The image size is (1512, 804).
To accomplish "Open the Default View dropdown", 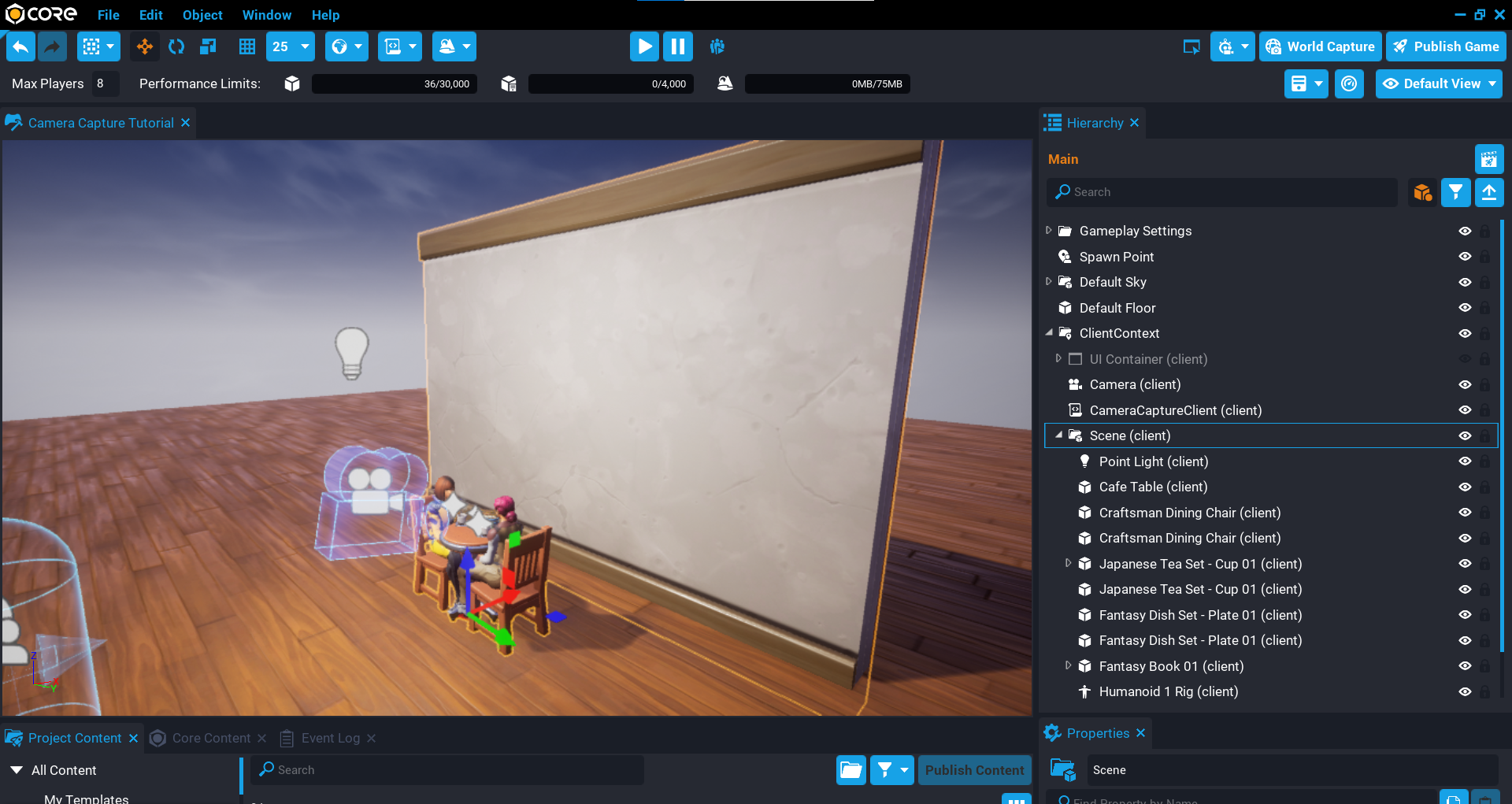I will point(1439,83).
